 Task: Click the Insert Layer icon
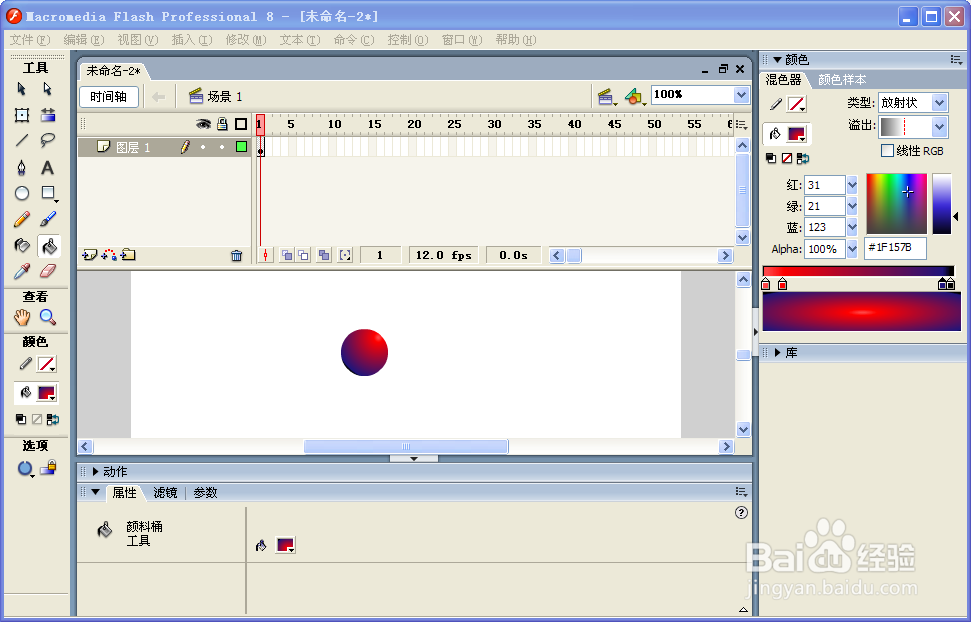coord(89,255)
